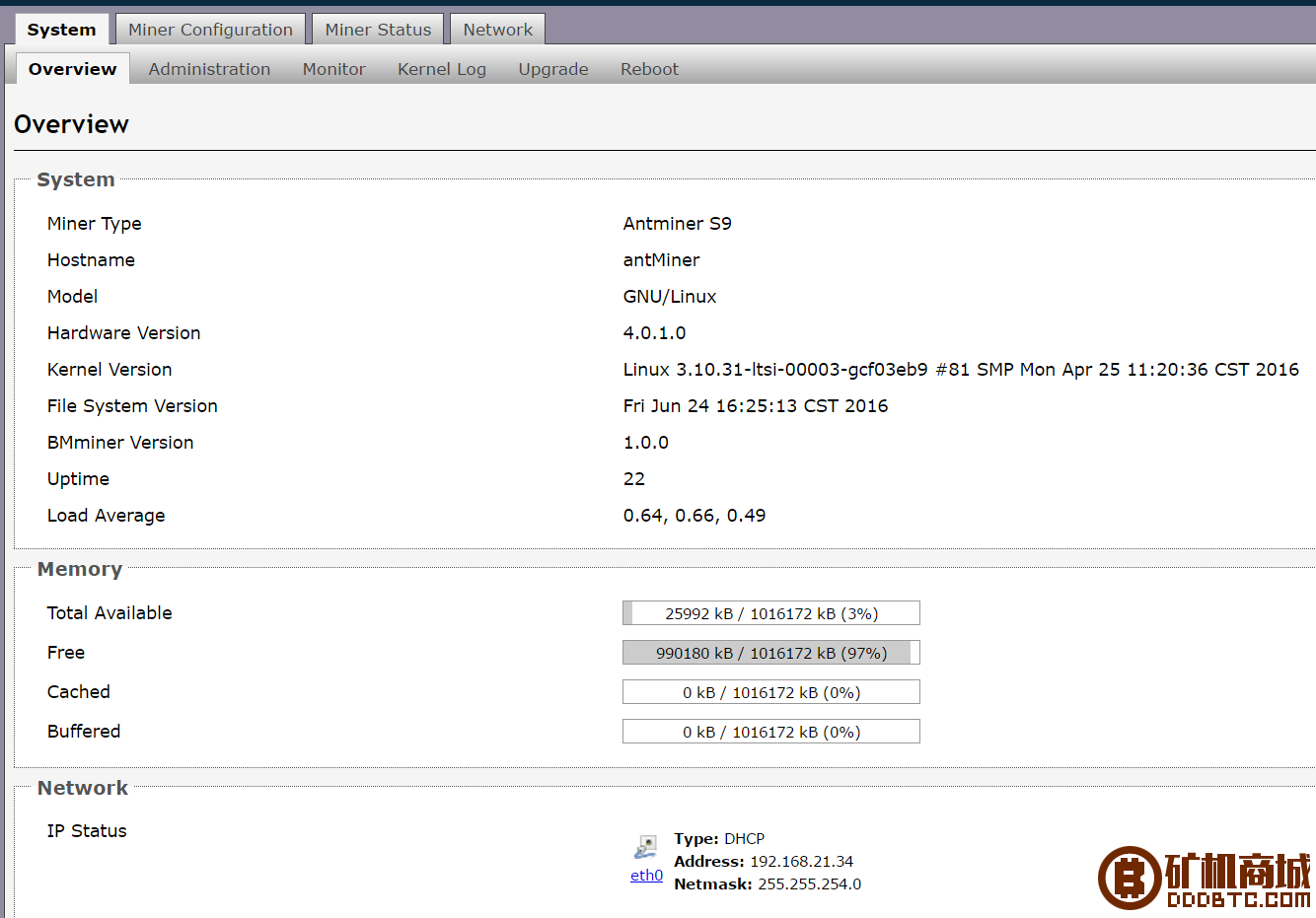Select the uptime value '22'

pyautogui.click(x=634, y=479)
